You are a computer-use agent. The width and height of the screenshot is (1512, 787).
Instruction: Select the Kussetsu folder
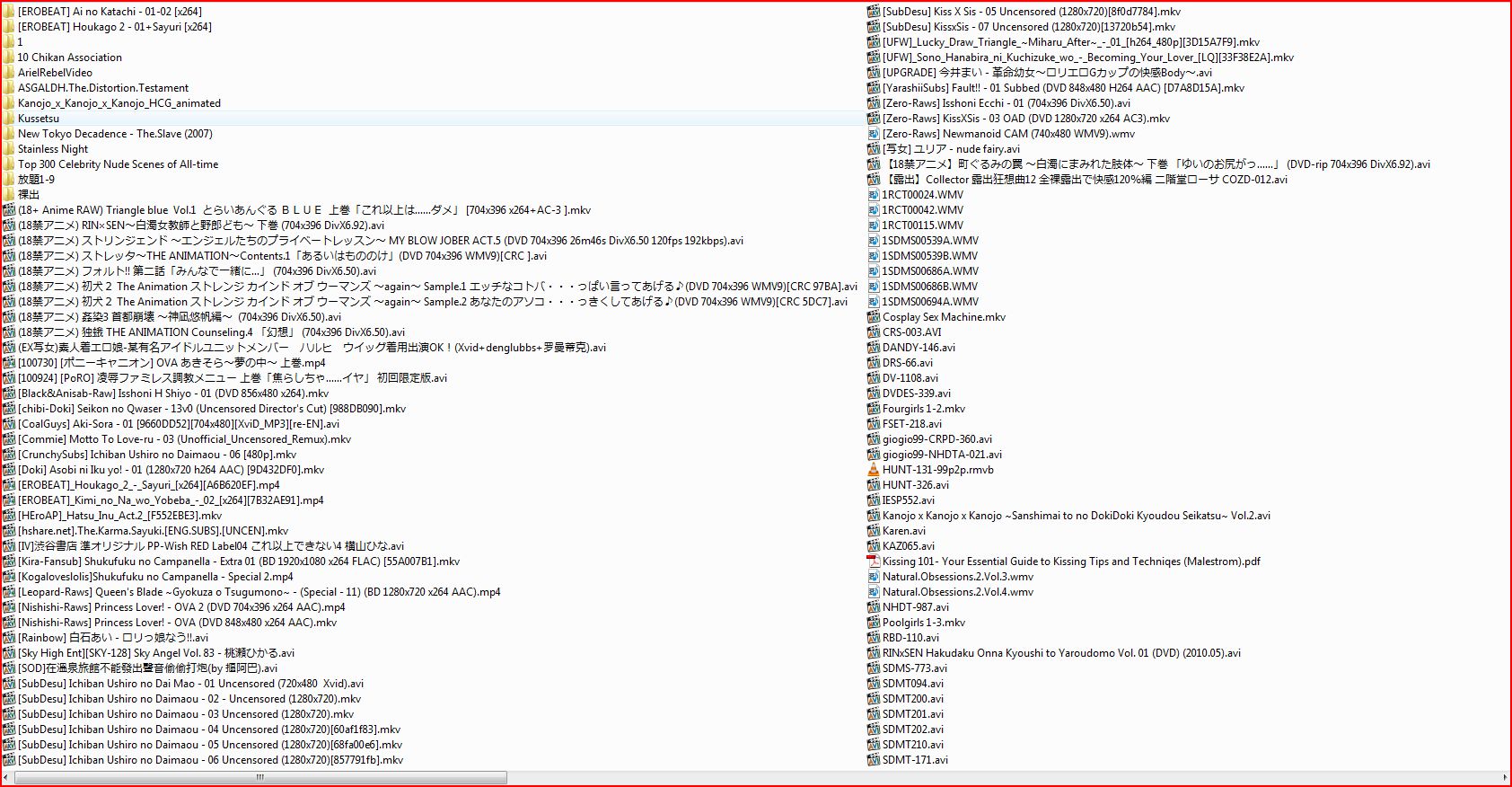[39, 118]
